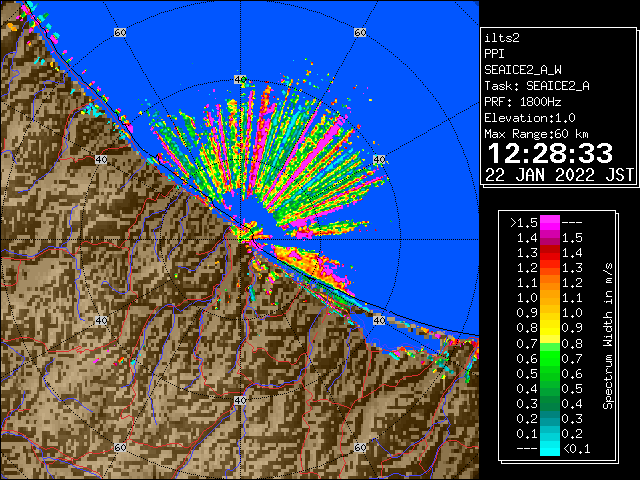Click the radar site name 'ilts2'
The width and height of the screenshot is (640, 480).
(502, 38)
